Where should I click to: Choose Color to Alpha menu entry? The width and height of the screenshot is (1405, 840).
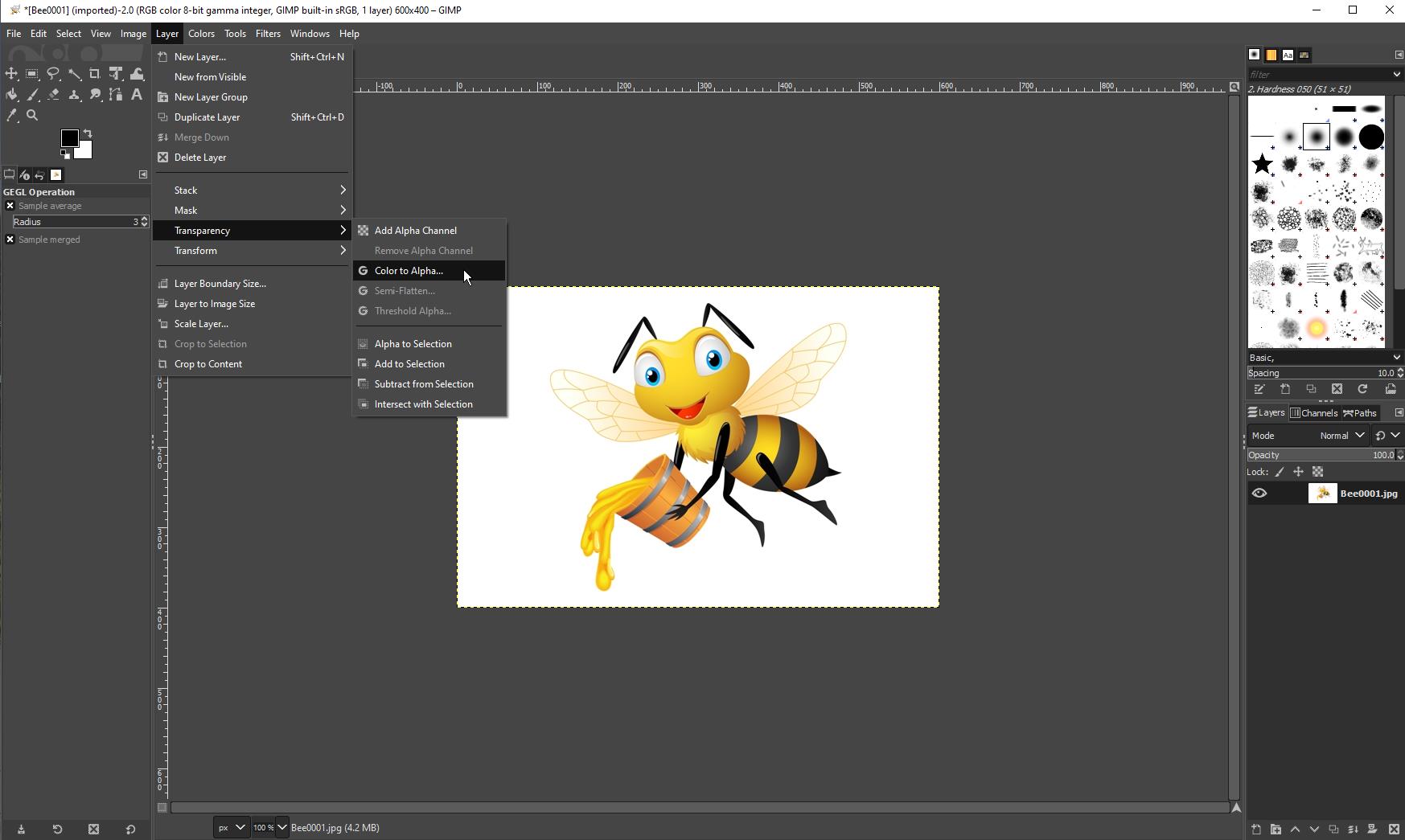tap(409, 271)
